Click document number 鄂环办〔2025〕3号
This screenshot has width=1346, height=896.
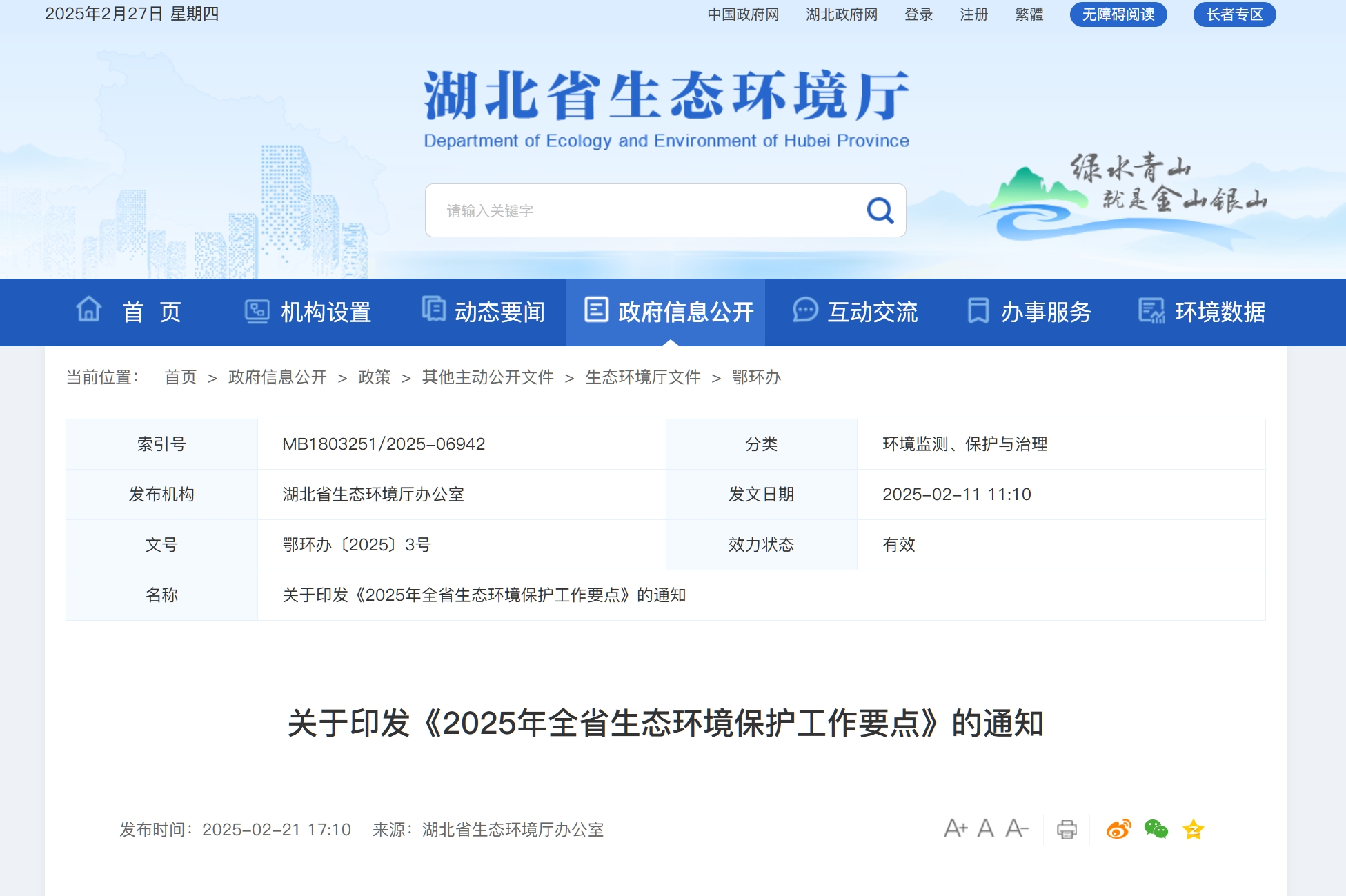click(357, 545)
